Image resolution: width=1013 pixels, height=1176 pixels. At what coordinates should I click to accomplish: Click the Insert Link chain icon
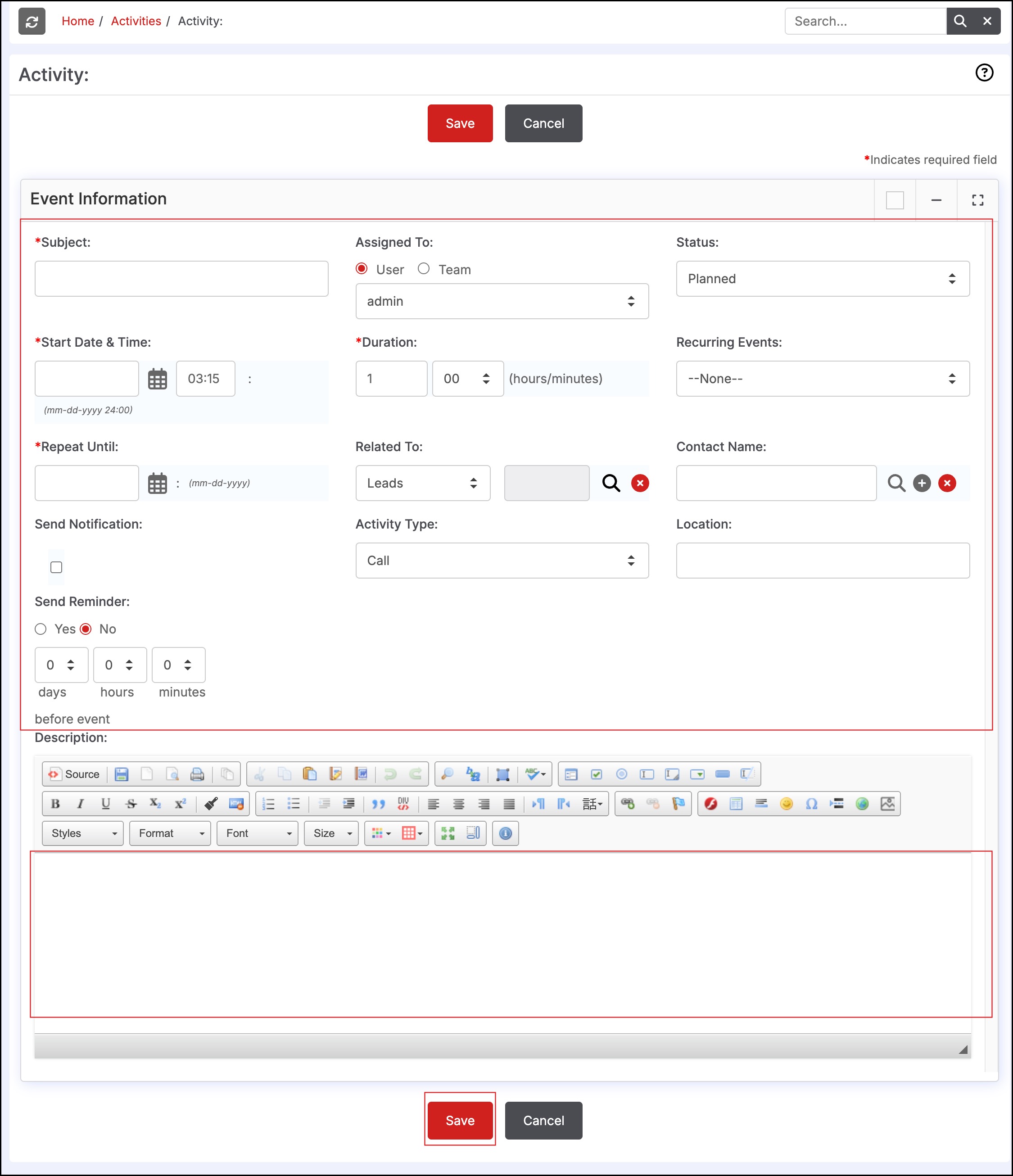628,804
